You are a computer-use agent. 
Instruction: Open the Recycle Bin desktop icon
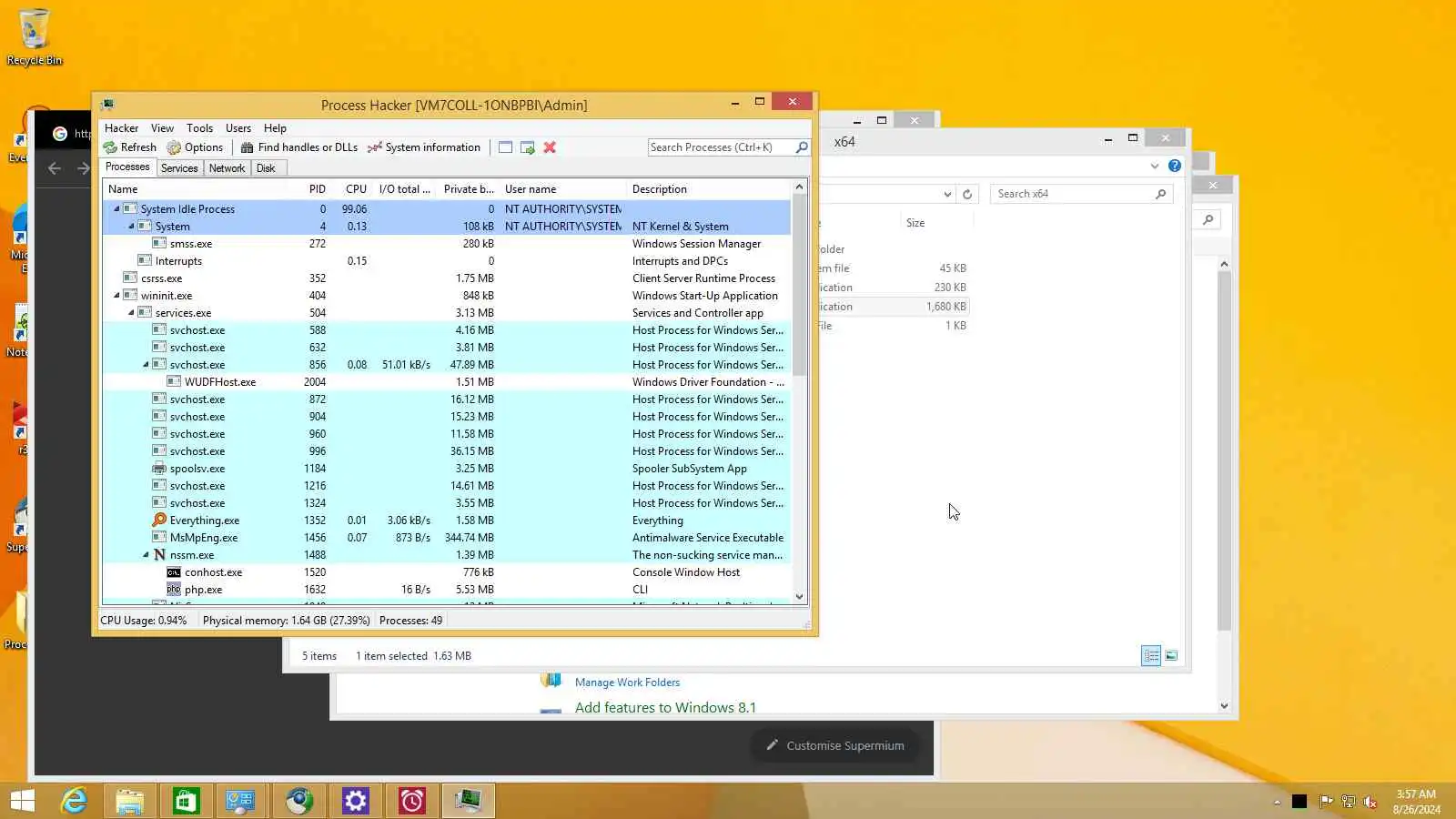(x=35, y=37)
